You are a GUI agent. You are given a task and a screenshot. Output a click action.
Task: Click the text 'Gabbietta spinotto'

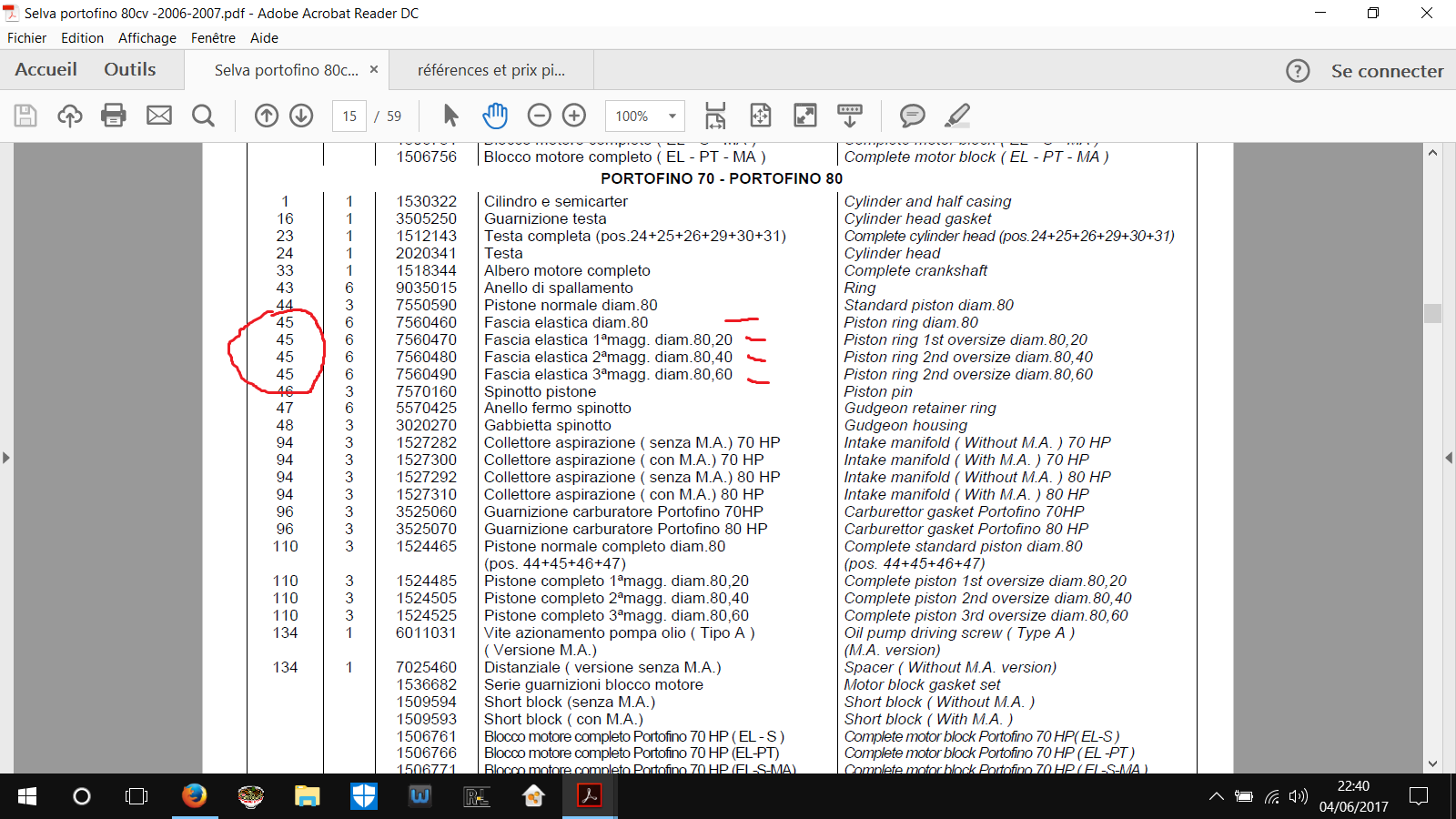pos(548,425)
